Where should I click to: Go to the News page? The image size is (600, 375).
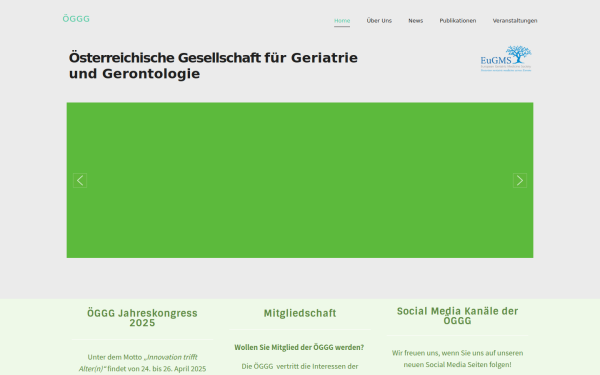[415, 21]
